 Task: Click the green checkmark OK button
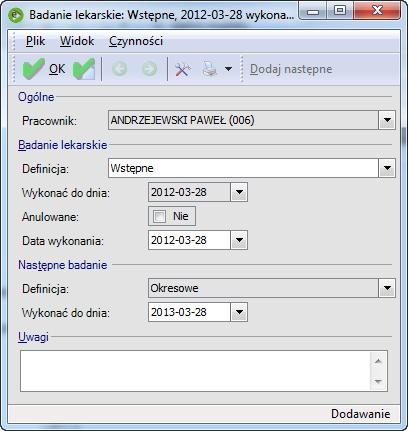[x=44, y=69]
